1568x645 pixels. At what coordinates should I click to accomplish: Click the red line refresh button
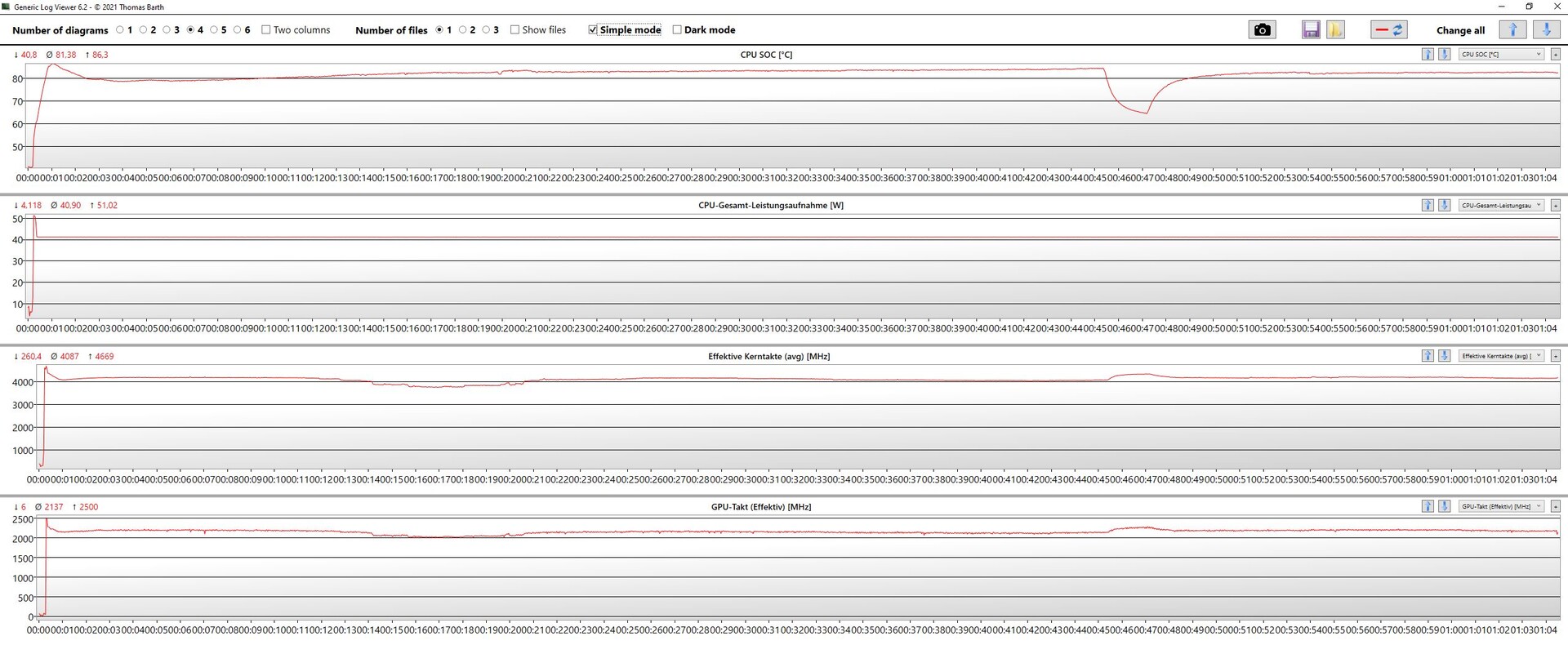1388,30
